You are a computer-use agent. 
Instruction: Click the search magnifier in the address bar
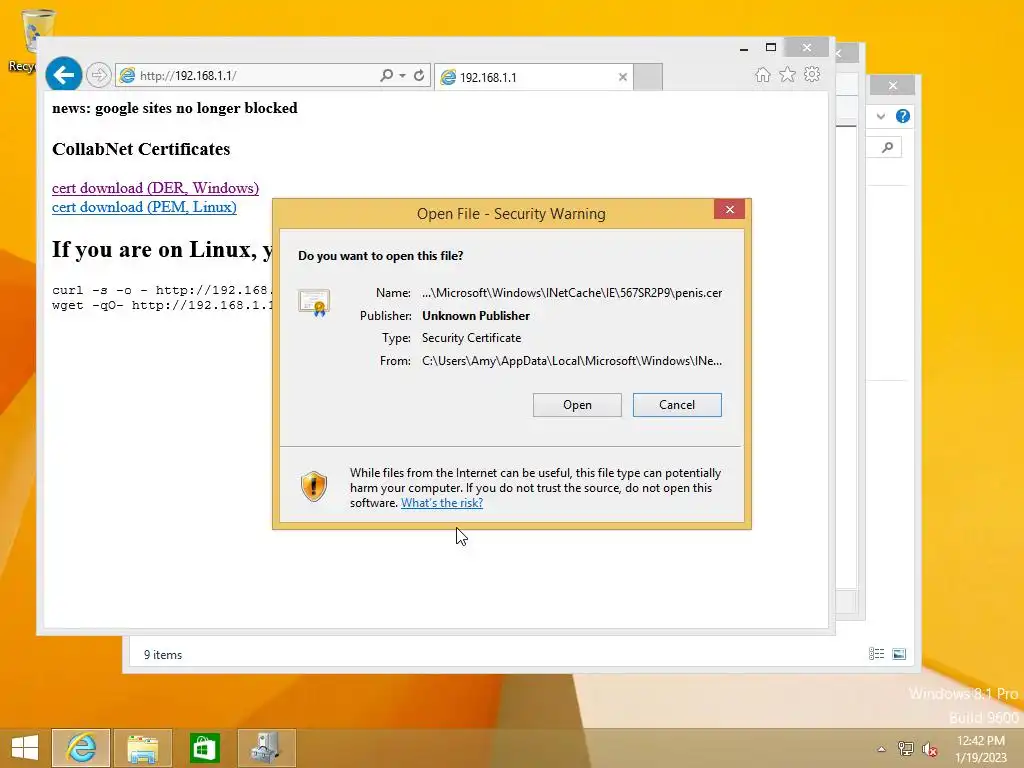click(x=387, y=75)
